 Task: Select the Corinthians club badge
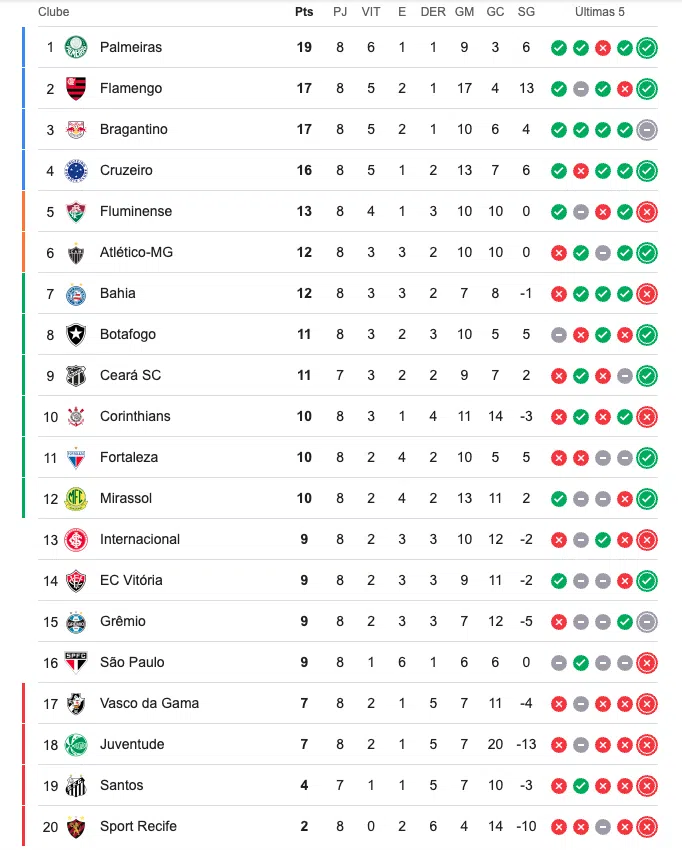[x=78, y=416]
